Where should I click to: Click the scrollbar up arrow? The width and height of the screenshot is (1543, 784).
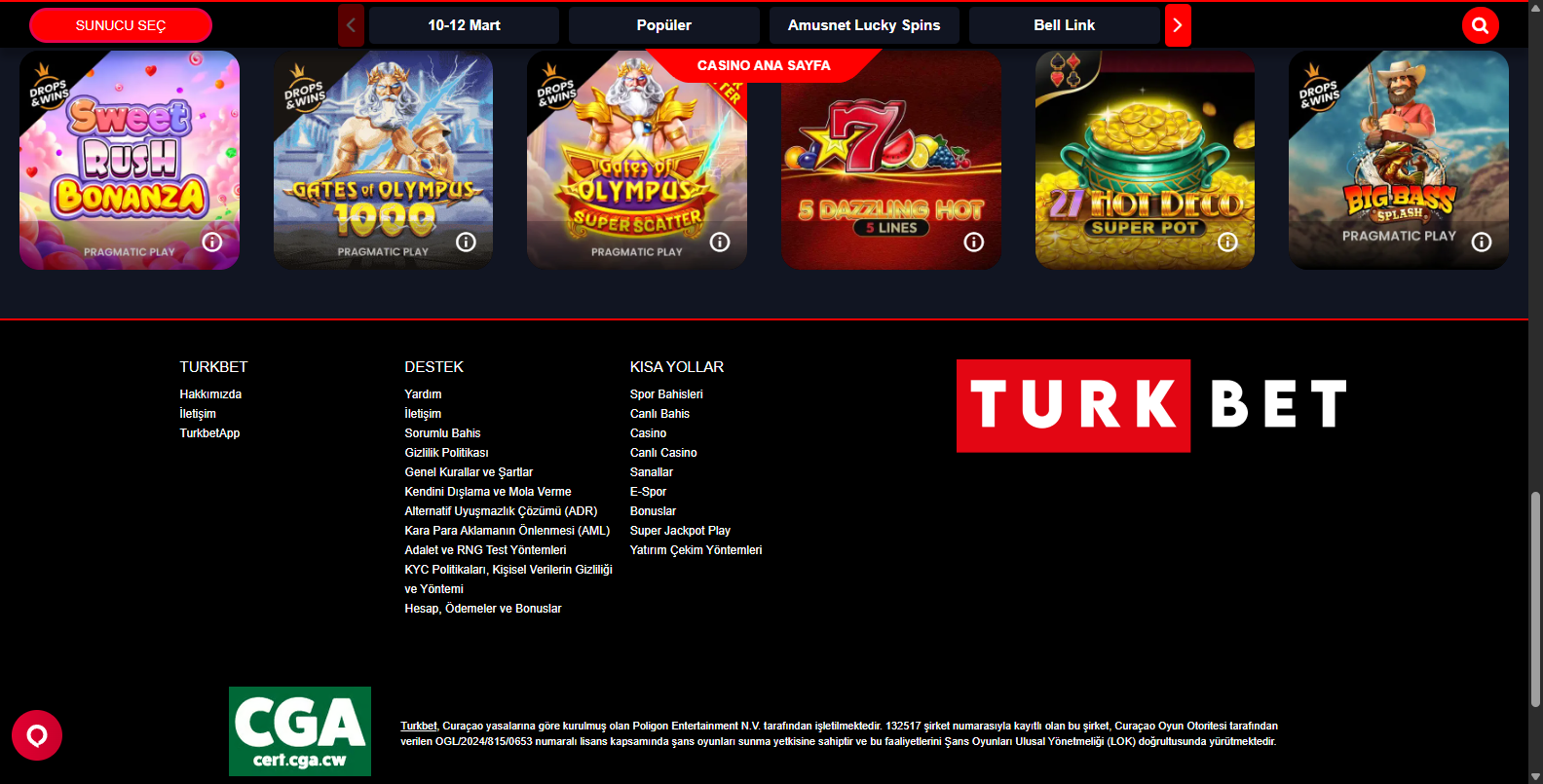coord(1535,7)
